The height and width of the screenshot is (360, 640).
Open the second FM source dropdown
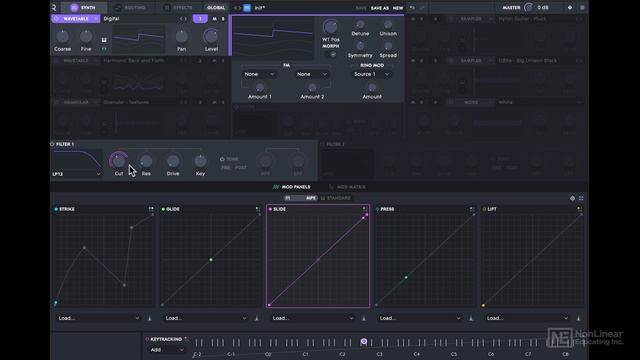(312, 74)
